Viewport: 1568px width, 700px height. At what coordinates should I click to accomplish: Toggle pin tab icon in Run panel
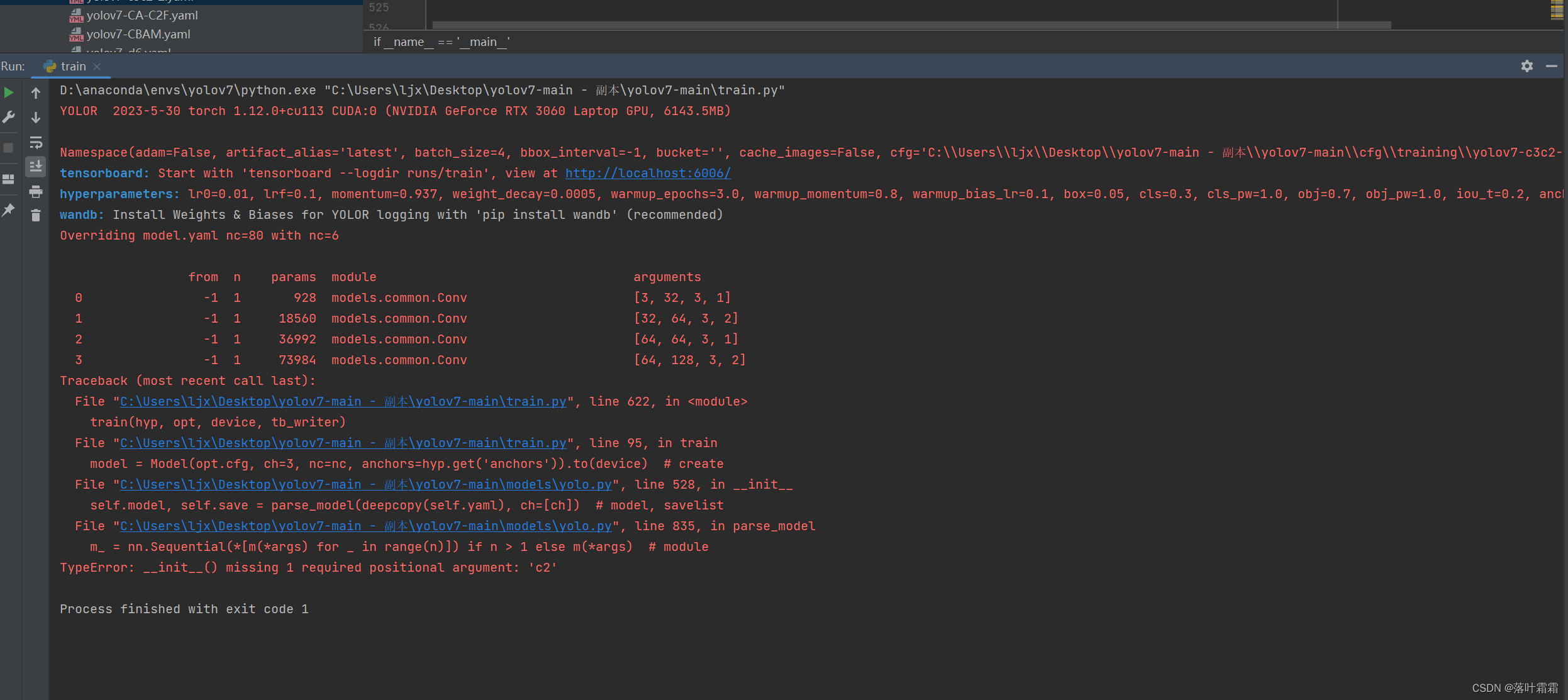coord(9,210)
